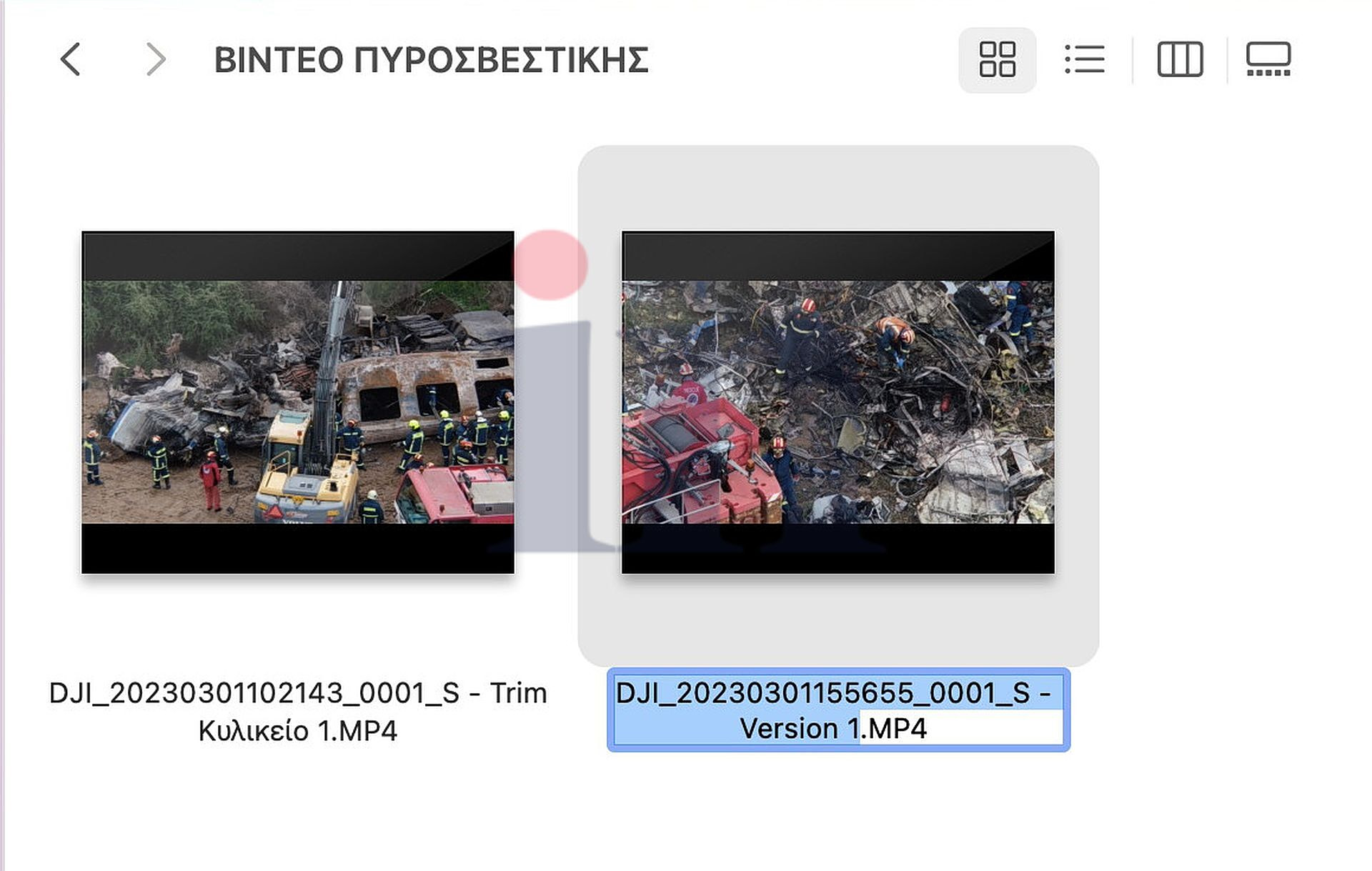Go back to the previous folder

tap(71, 59)
